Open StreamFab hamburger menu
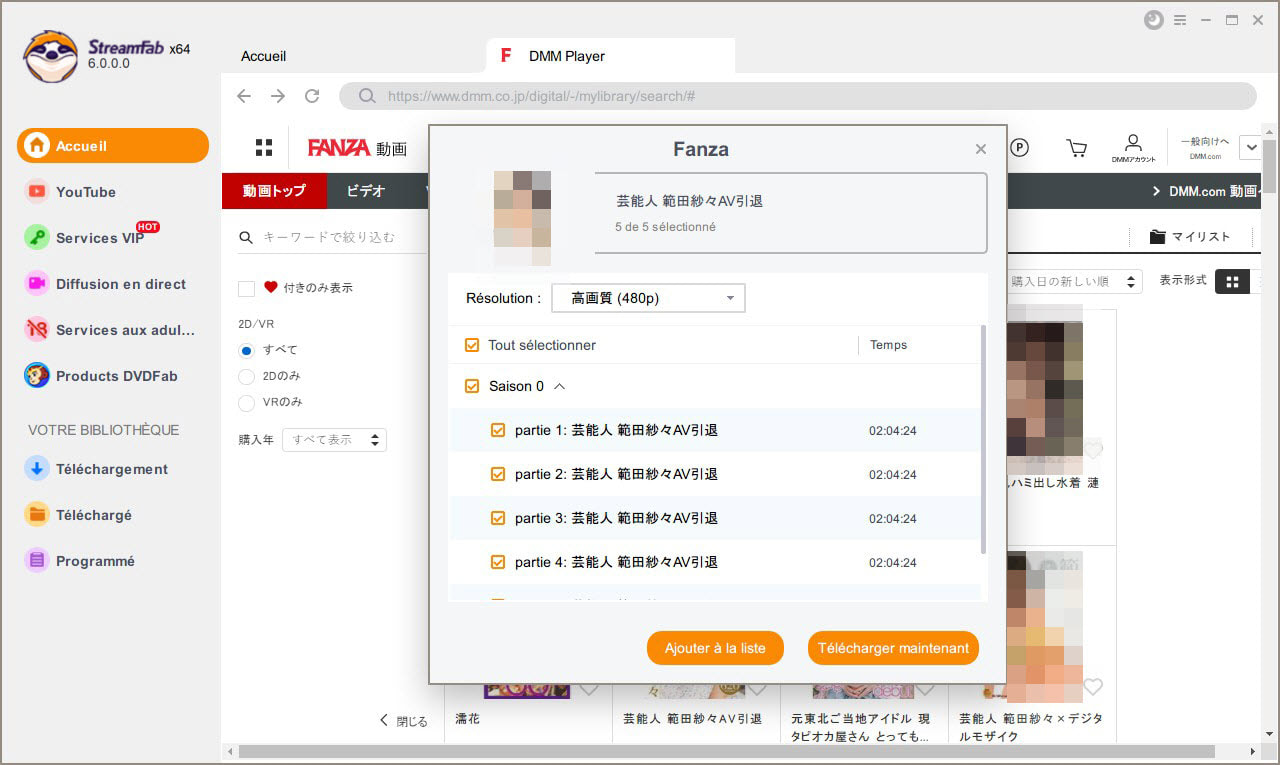Image resolution: width=1280 pixels, height=765 pixels. pos(1180,20)
